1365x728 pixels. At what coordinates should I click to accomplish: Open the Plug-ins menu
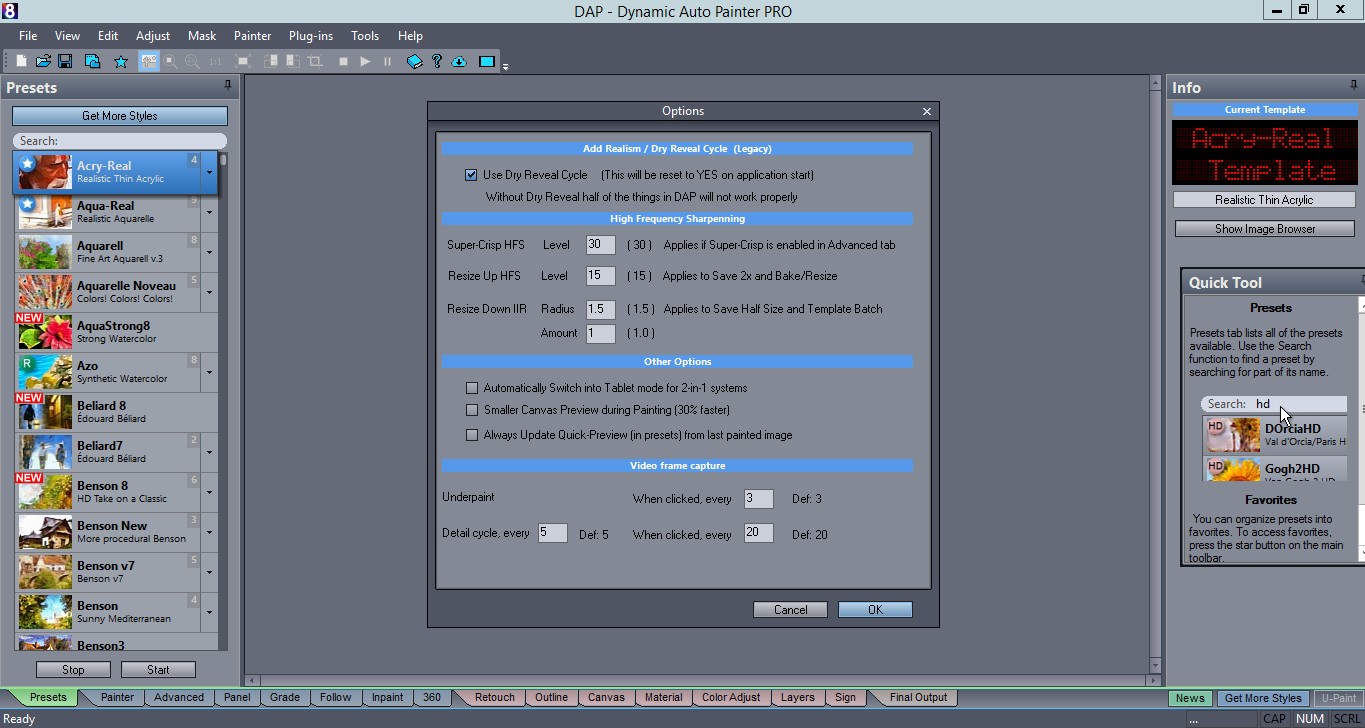point(311,36)
